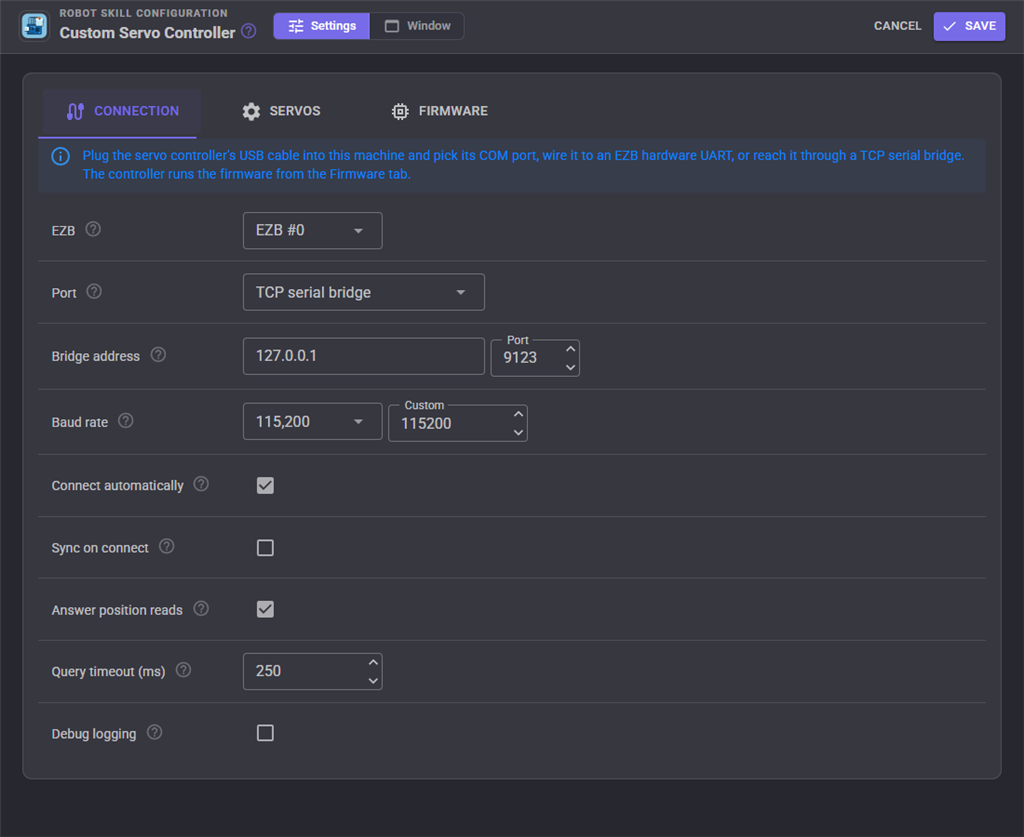Screen dimensions: 1024x837
Task: Open help icon beside EZB label
Action: pyautogui.click(x=93, y=229)
